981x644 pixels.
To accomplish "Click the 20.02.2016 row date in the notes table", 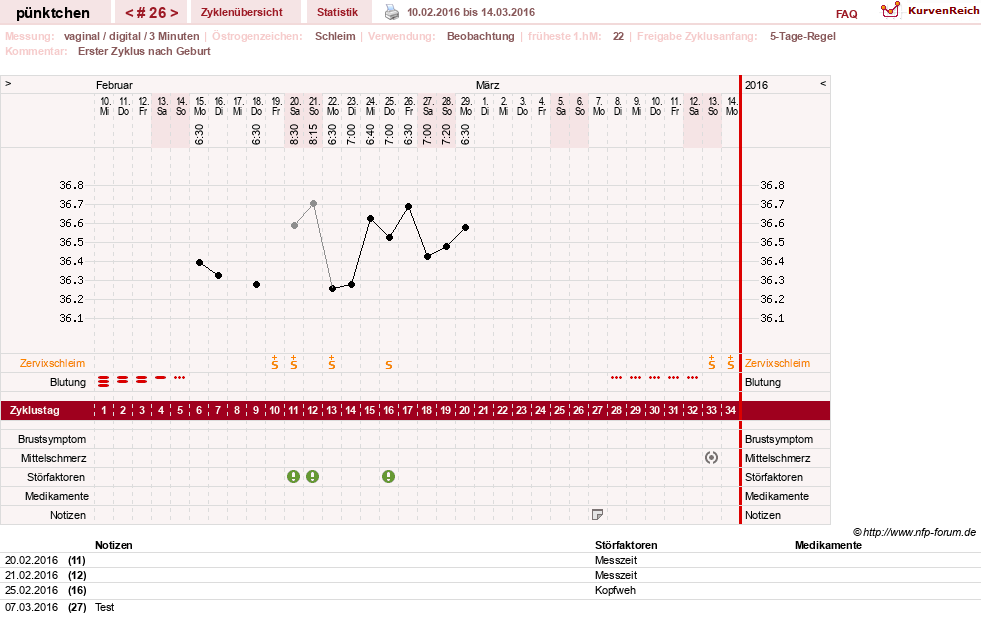I will (31, 560).
